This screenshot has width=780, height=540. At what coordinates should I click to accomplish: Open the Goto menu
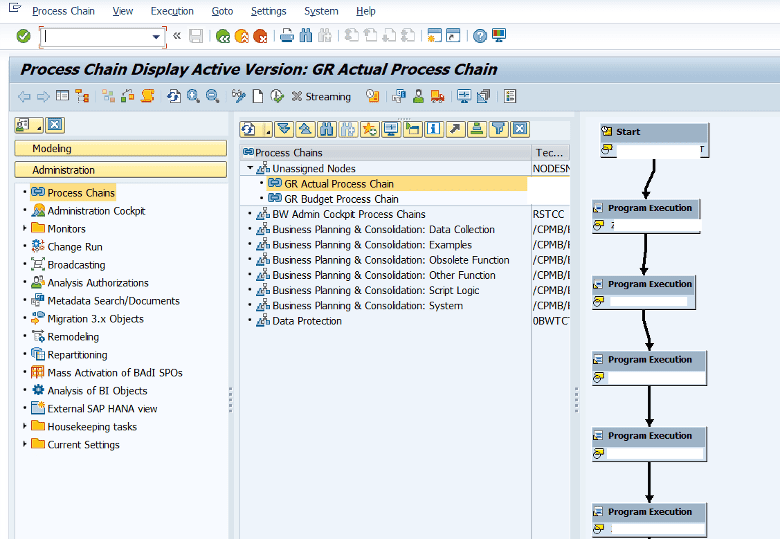222,11
